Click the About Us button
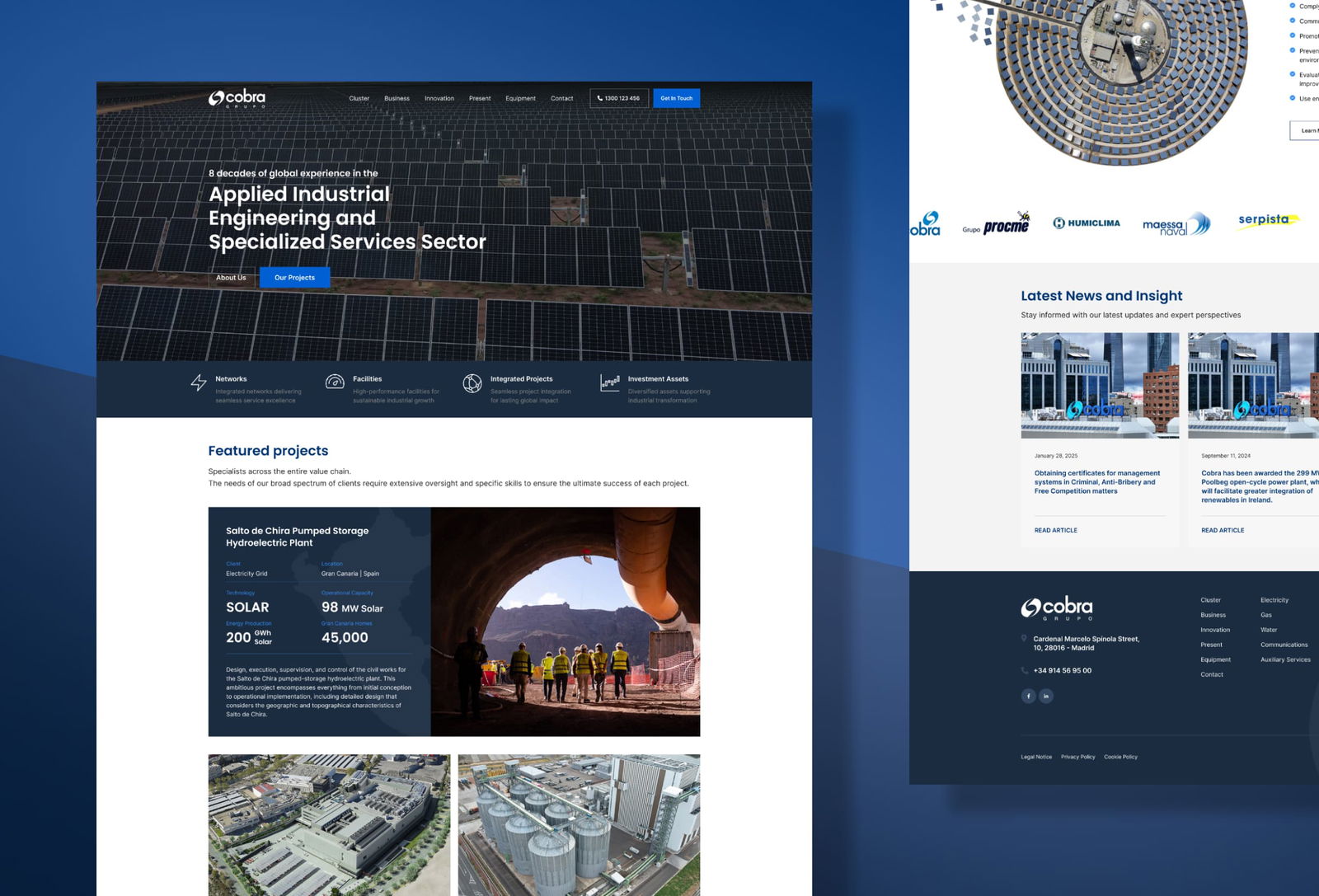The height and width of the screenshot is (896, 1319). coord(232,278)
